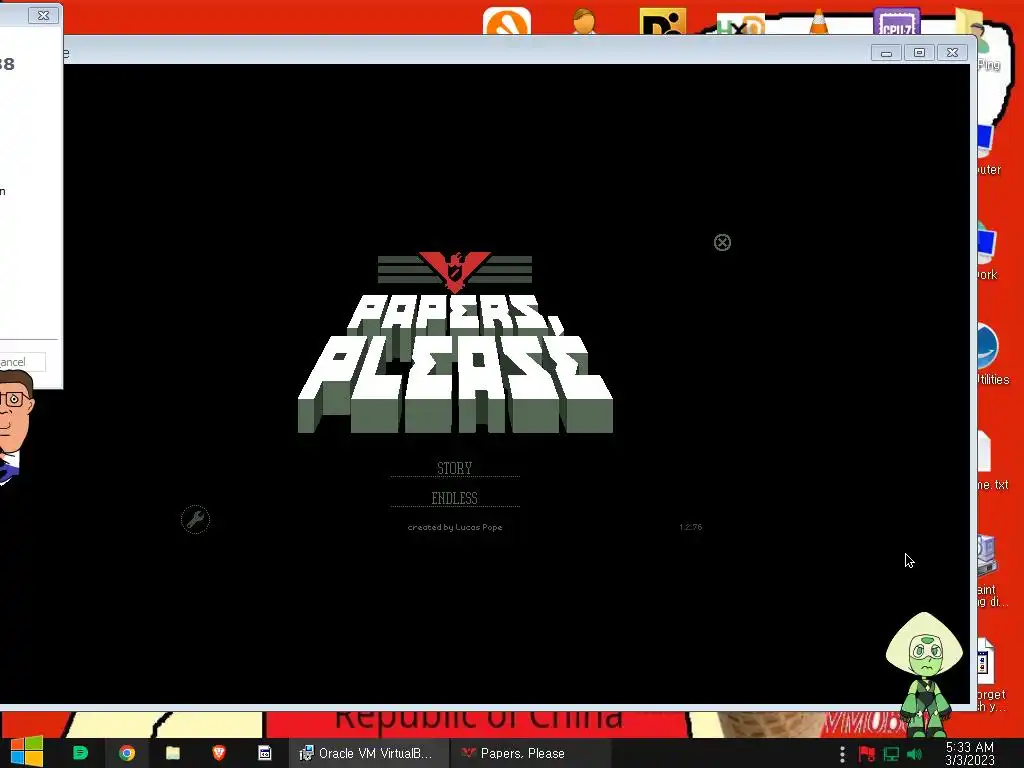Switch to Oracle VM VirtualBox taskbar item
Viewport: 1024px width, 768px height.
368,753
